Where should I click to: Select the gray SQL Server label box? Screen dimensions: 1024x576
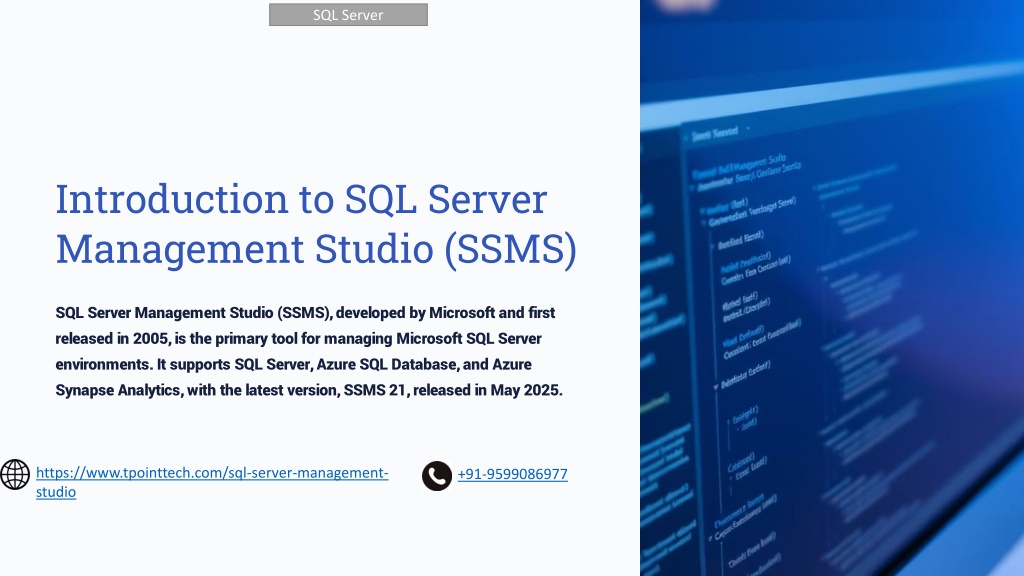coord(348,14)
